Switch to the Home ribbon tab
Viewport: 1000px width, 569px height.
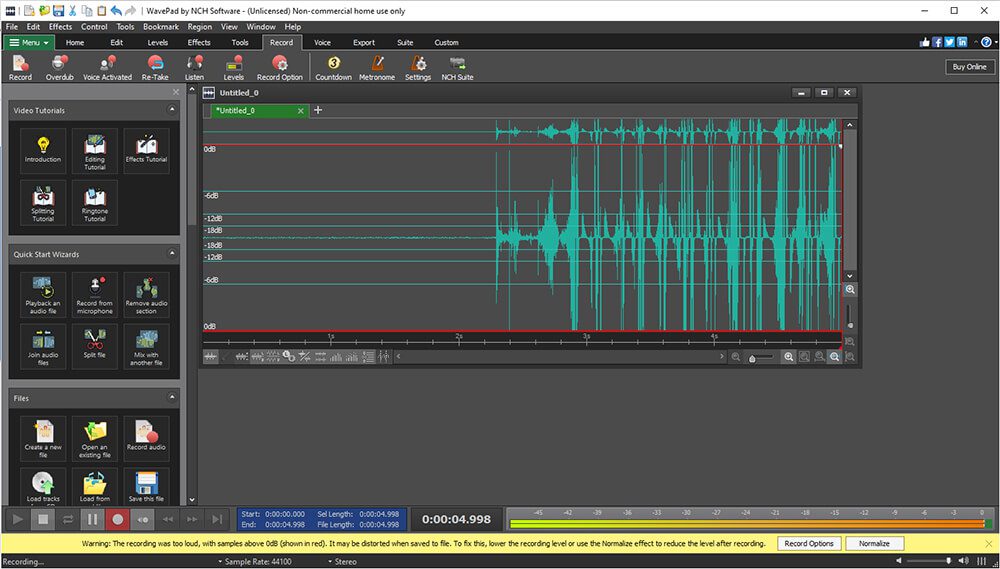[75, 43]
